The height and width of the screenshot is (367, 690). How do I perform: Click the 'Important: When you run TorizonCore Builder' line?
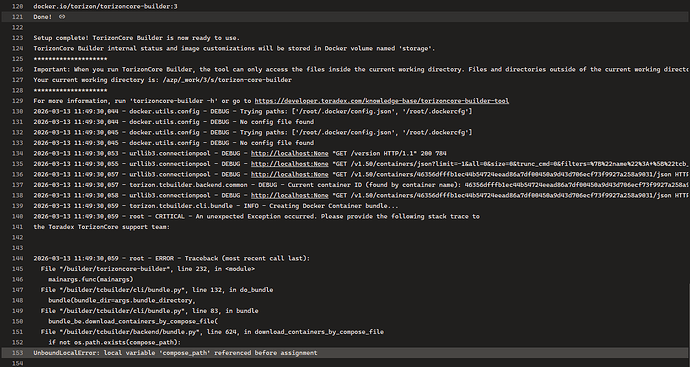[362, 70]
